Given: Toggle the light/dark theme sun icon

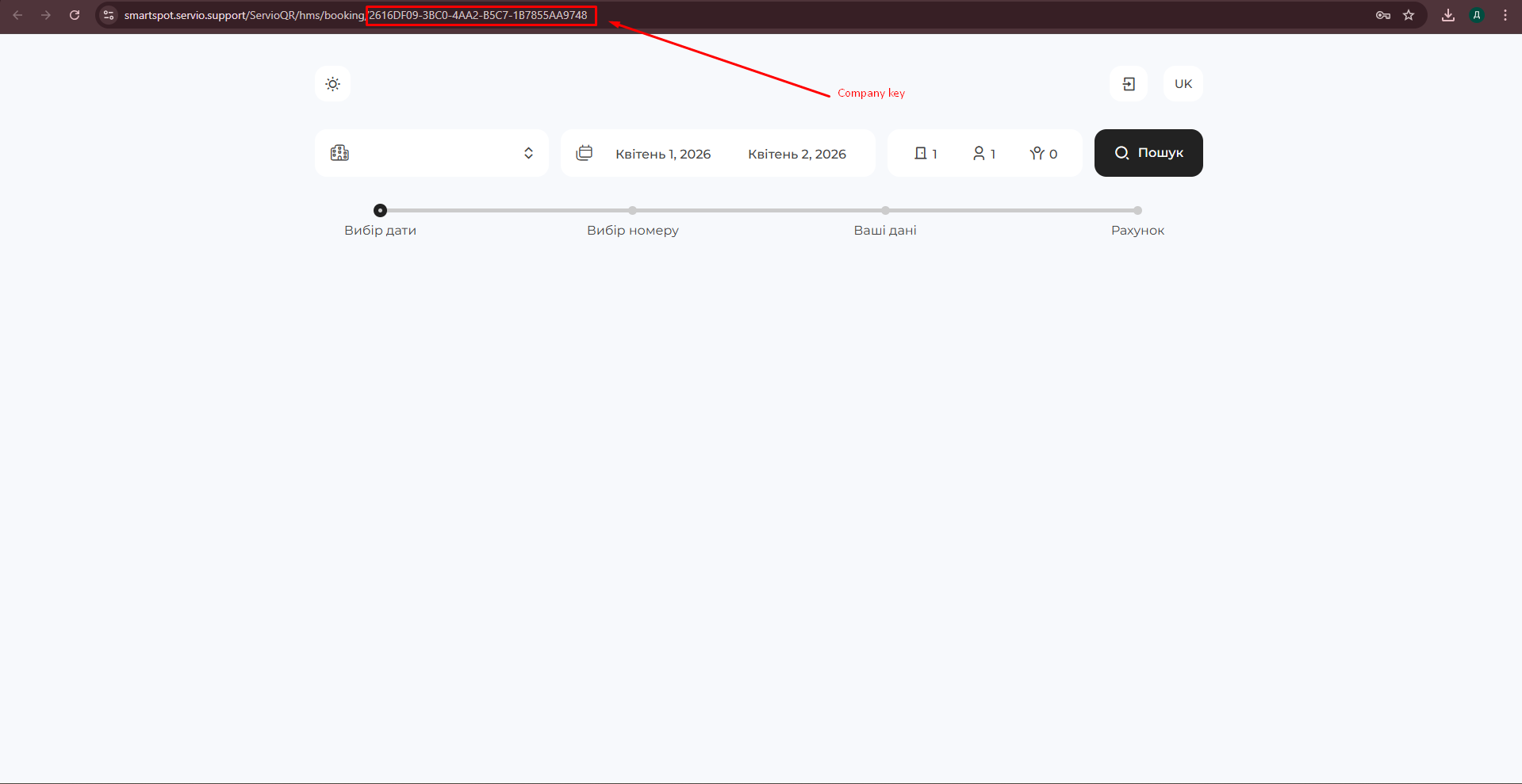Looking at the screenshot, I should 332,84.
